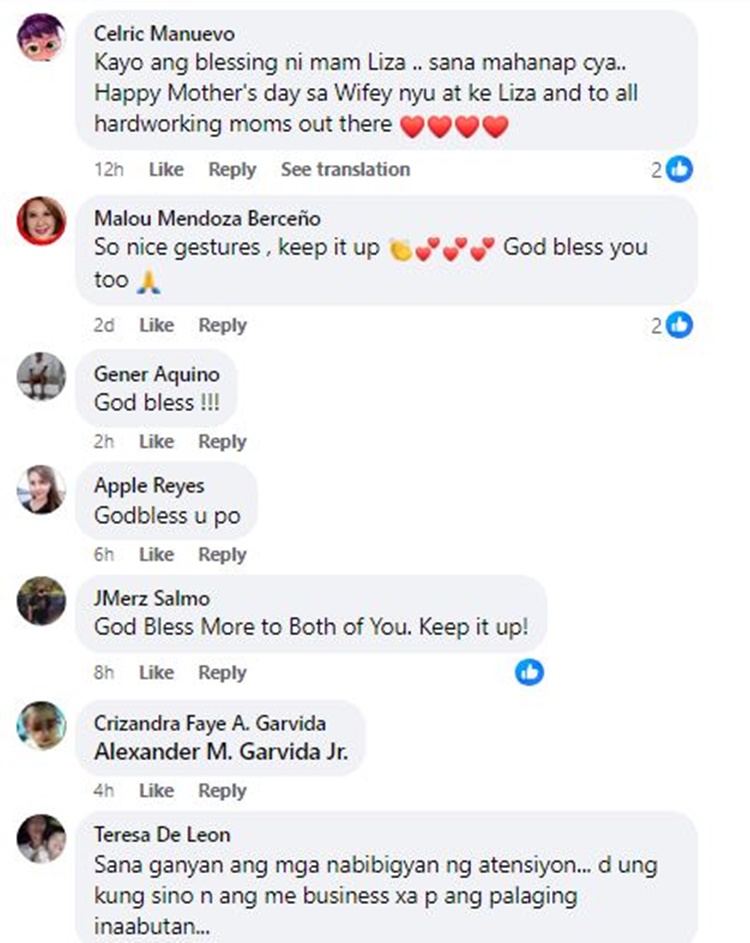Open Celric Manuevo's profile picture
The image size is (750, 943).
coord(41,38)
